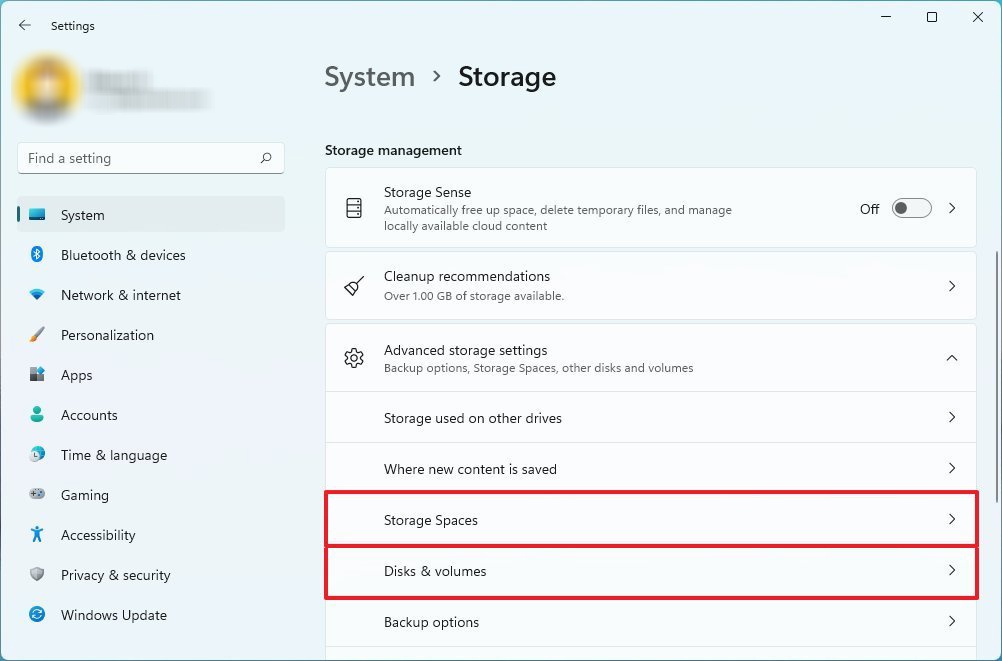The height and width of the screenshot is (661, 1002).
Task: Collapse Advanced storage settings chevron
Action: click(951, 358)
